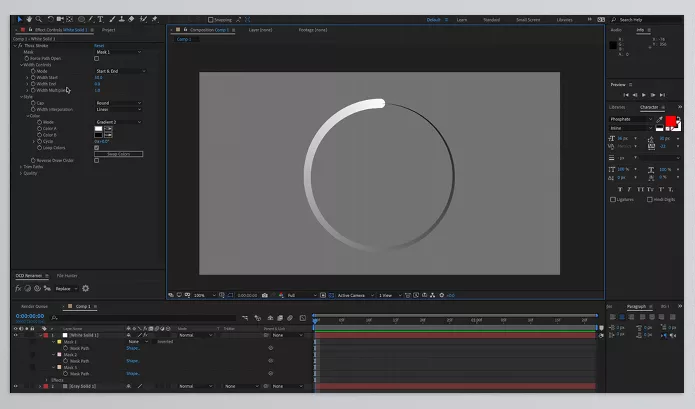Select the Rotation tool
This screenshot has width=695, height=409.
click(x=51, y=19)
